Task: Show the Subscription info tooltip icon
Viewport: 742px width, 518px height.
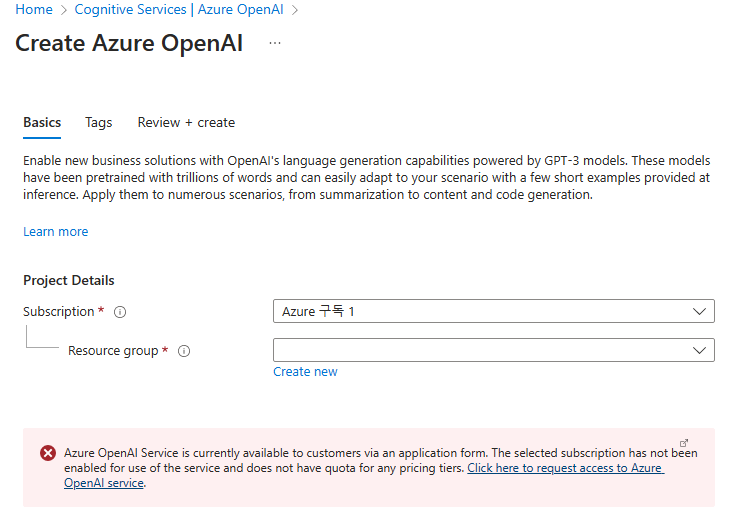Action: click(120, 312)
